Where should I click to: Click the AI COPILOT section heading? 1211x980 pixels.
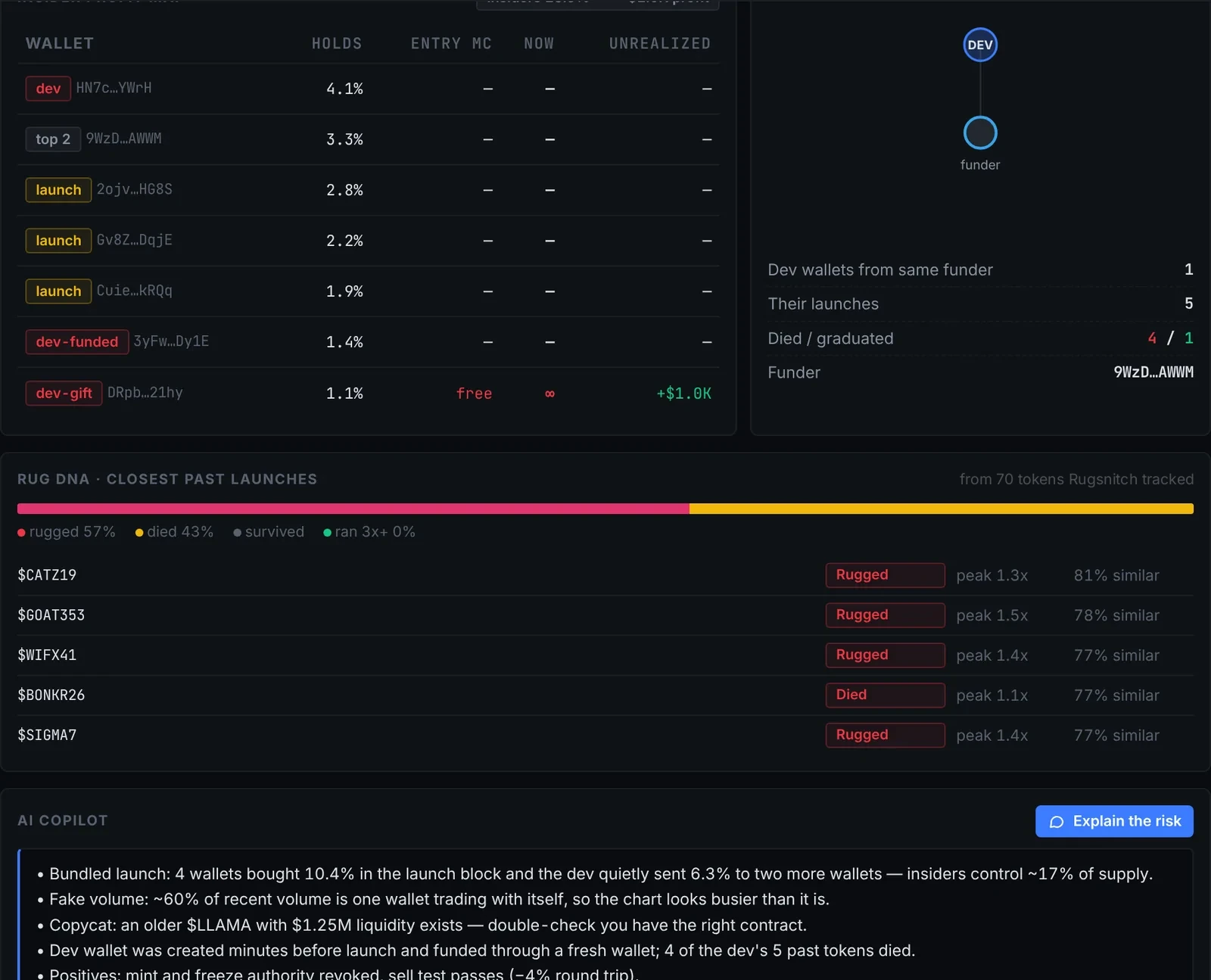coord(63,820)
